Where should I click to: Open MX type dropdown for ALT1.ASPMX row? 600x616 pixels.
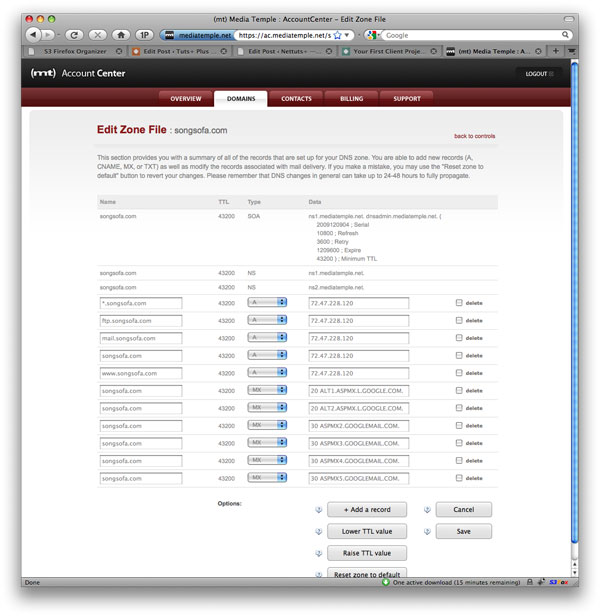click(x=267, y=390)
